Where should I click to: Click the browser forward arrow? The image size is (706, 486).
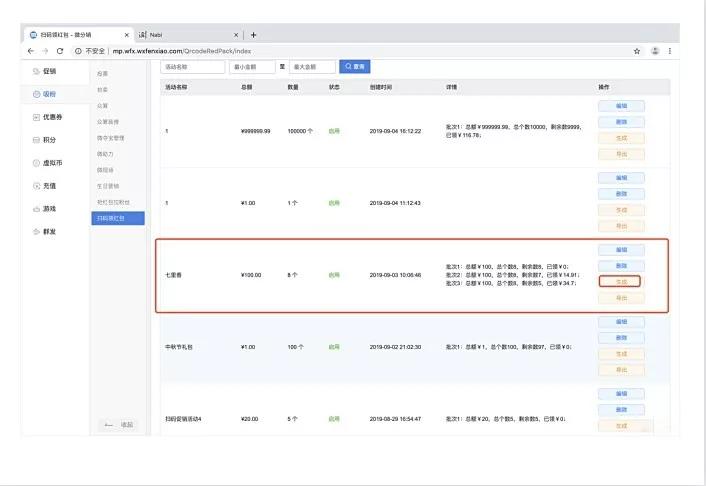[45, 51]
